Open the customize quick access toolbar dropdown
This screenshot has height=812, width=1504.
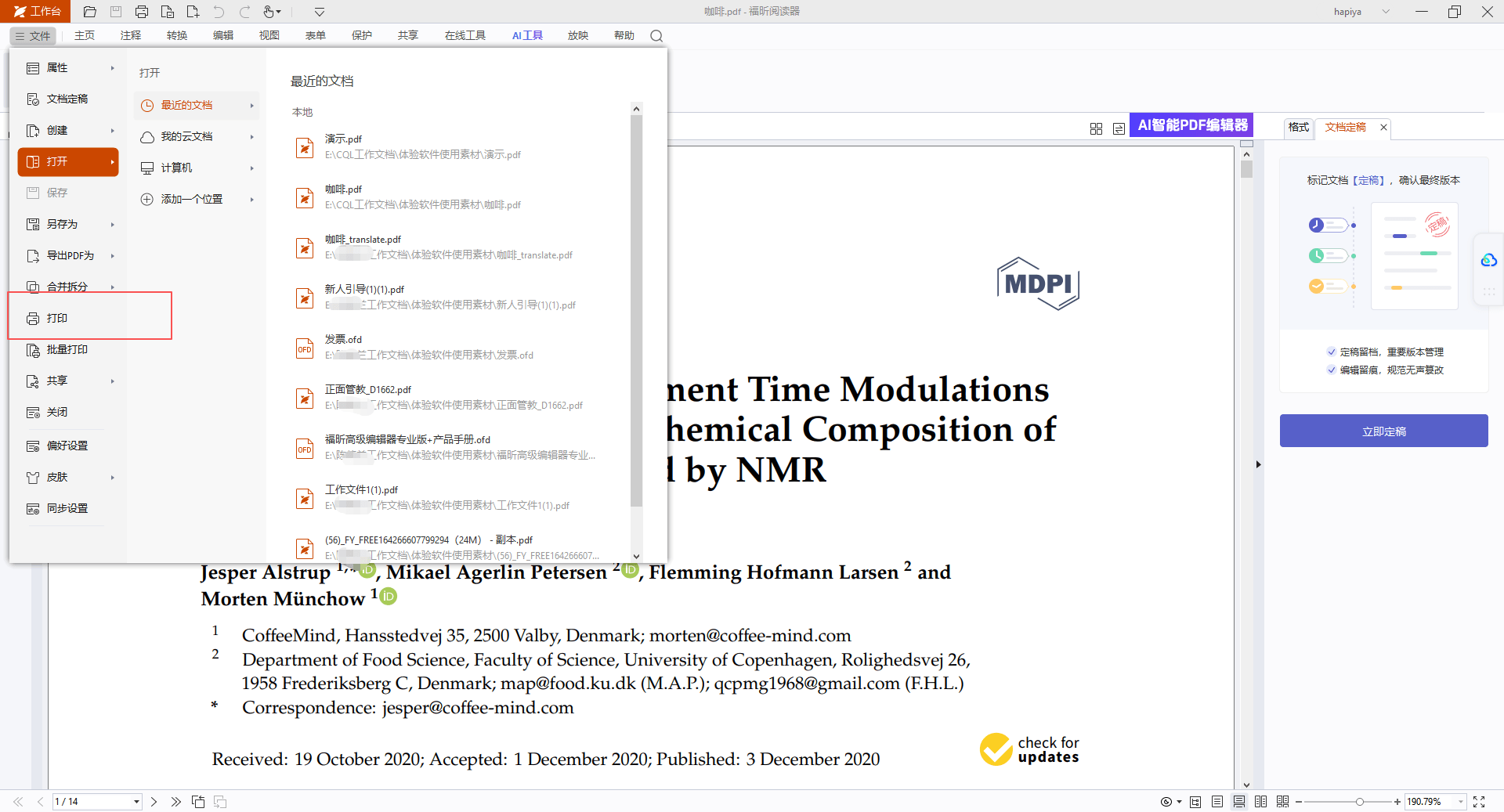coord(319,12)
